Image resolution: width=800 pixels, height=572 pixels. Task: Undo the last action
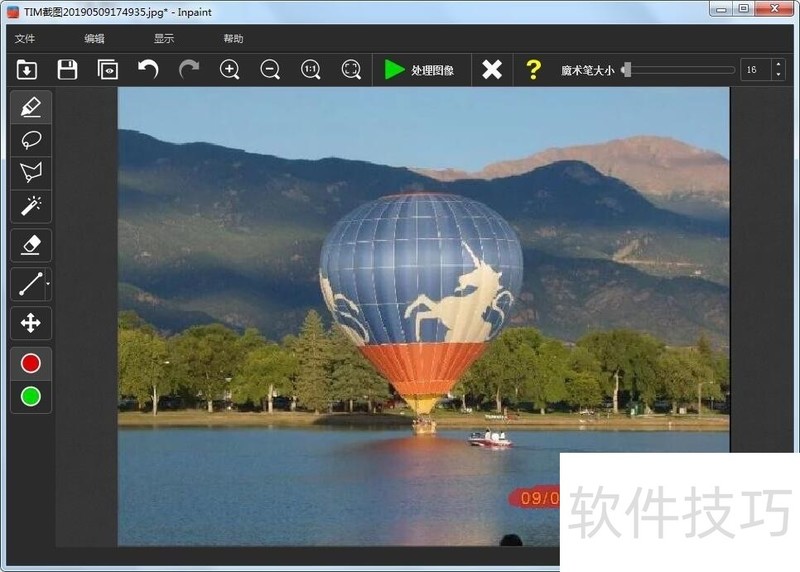pyautogui.click(x=148, y=69)
